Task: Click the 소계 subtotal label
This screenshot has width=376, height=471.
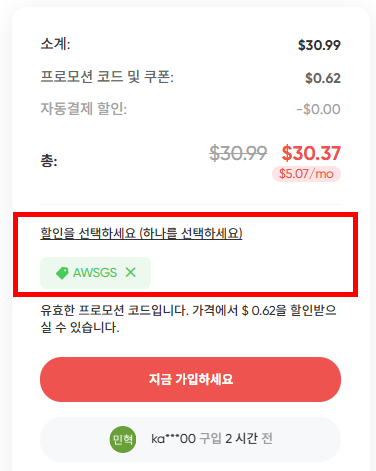Action: tap(55, 44)
